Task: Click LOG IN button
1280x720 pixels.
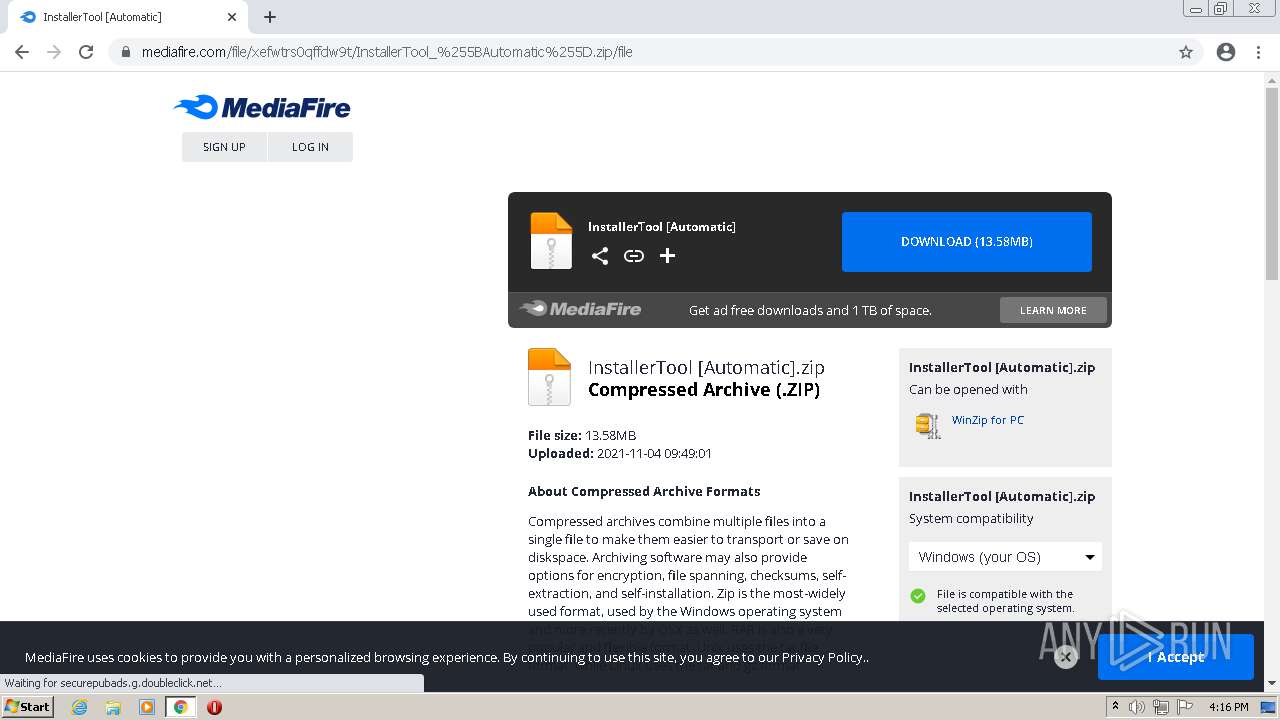Action: pos(310,147)
